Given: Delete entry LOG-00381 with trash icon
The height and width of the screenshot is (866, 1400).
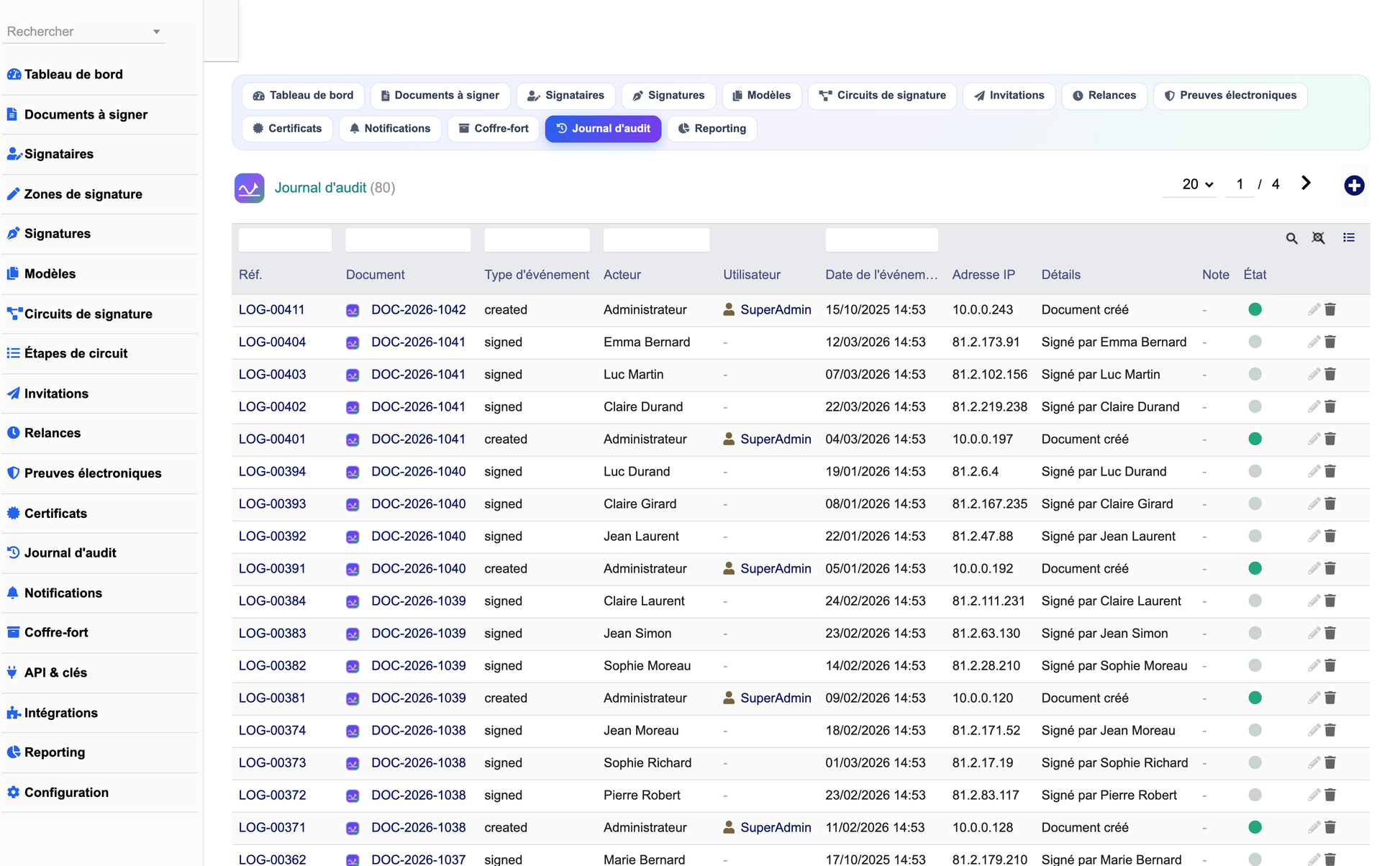Looking at the screenshot, I should pyautogui.click(x=1330, y=698).
